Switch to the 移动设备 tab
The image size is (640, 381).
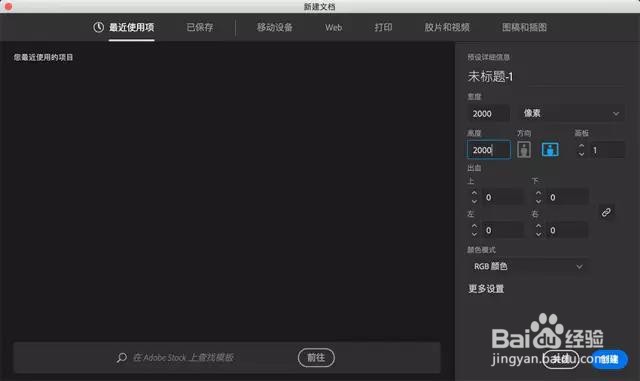[274, 27]
